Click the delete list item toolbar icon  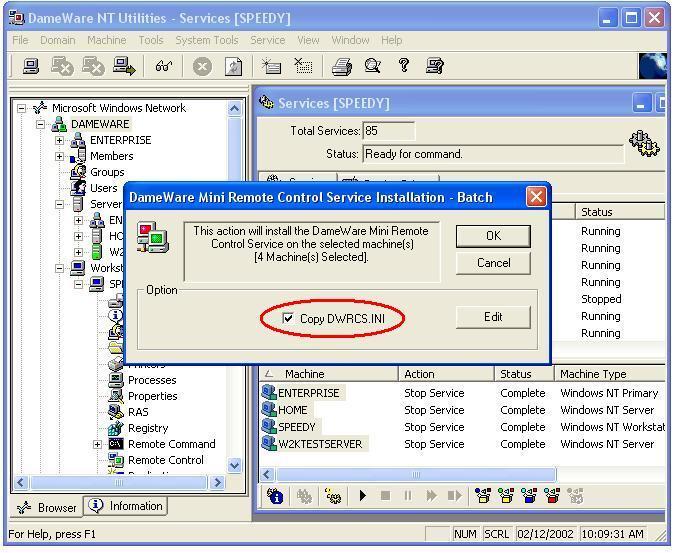coord(303,66)
